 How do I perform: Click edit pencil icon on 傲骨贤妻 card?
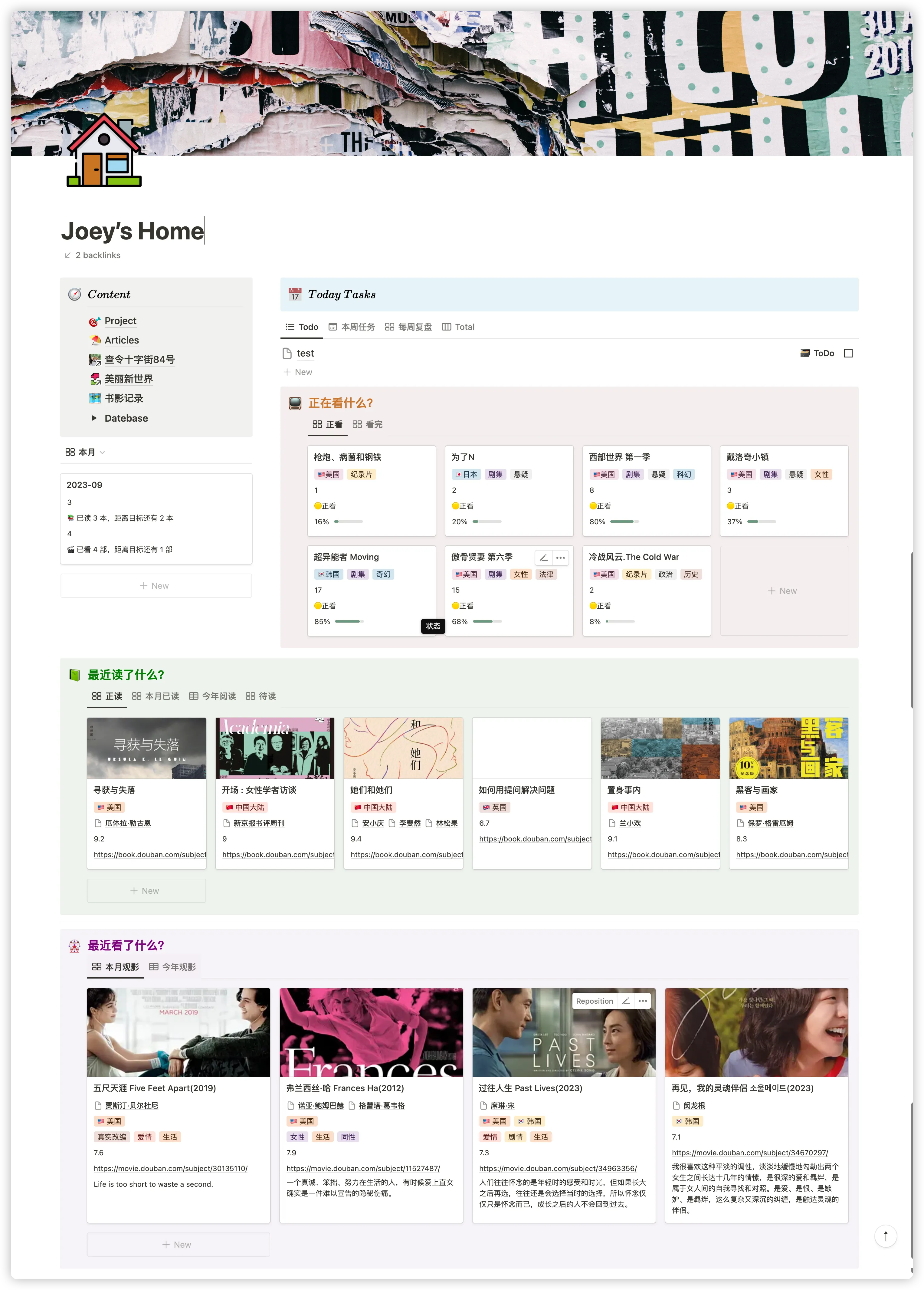pyautogui.click(x=543, y=558)
